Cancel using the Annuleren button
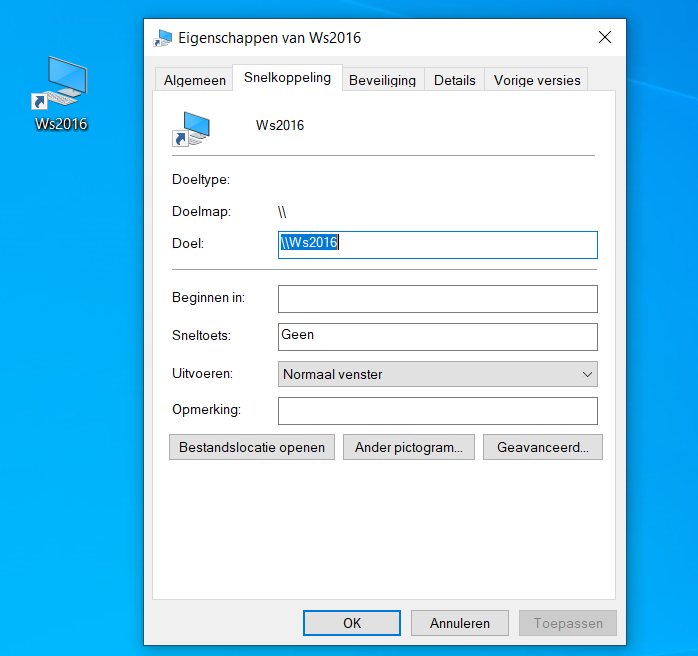 (x=459, y=623)
